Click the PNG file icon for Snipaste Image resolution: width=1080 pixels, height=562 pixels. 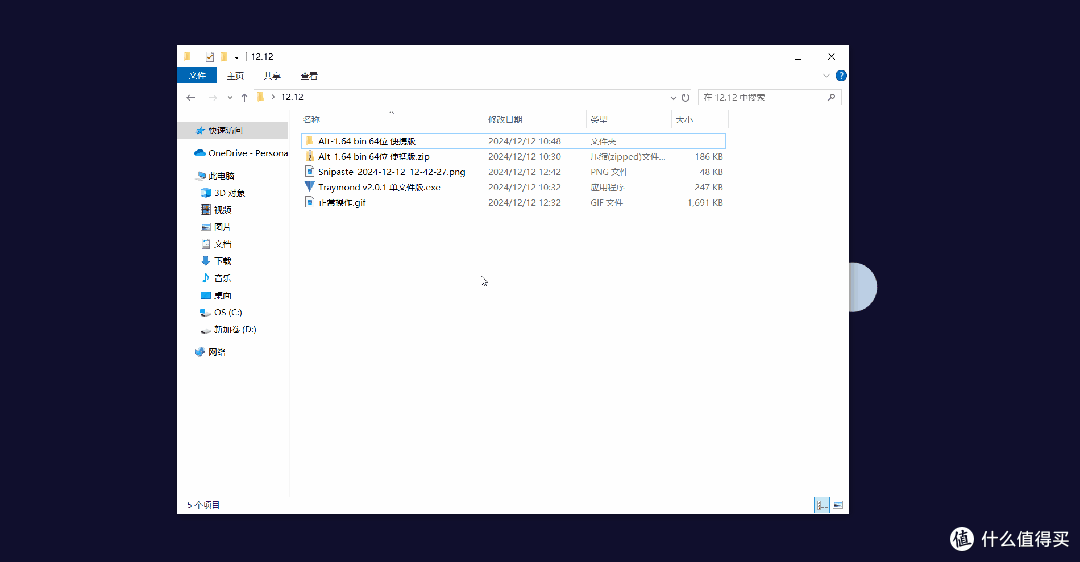309,171
